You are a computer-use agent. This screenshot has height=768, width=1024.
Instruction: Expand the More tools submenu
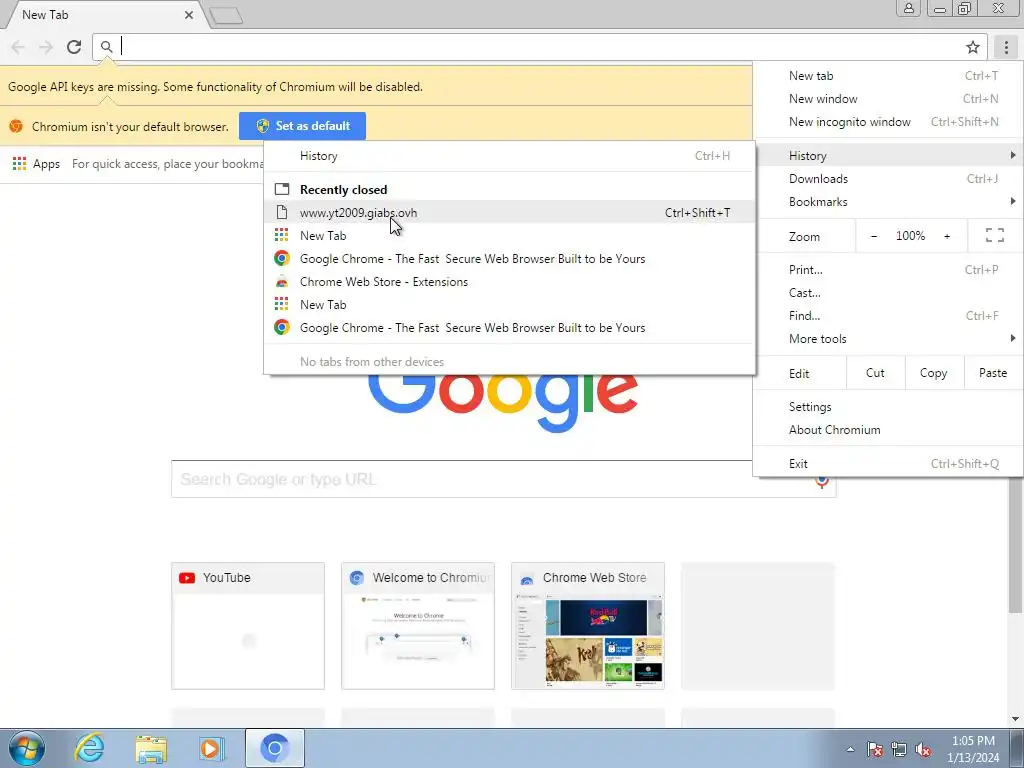[888, 339]
